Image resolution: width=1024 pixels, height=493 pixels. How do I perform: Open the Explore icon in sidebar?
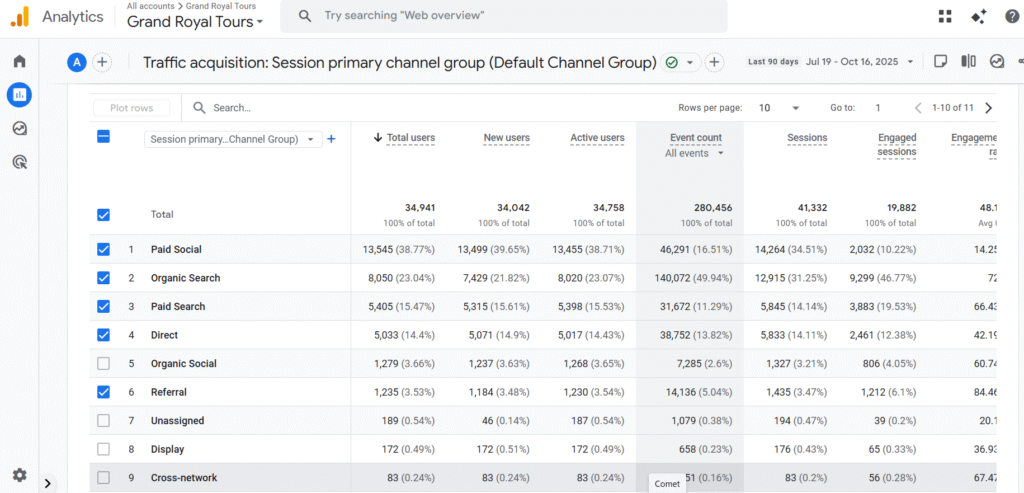coord(19,128)
